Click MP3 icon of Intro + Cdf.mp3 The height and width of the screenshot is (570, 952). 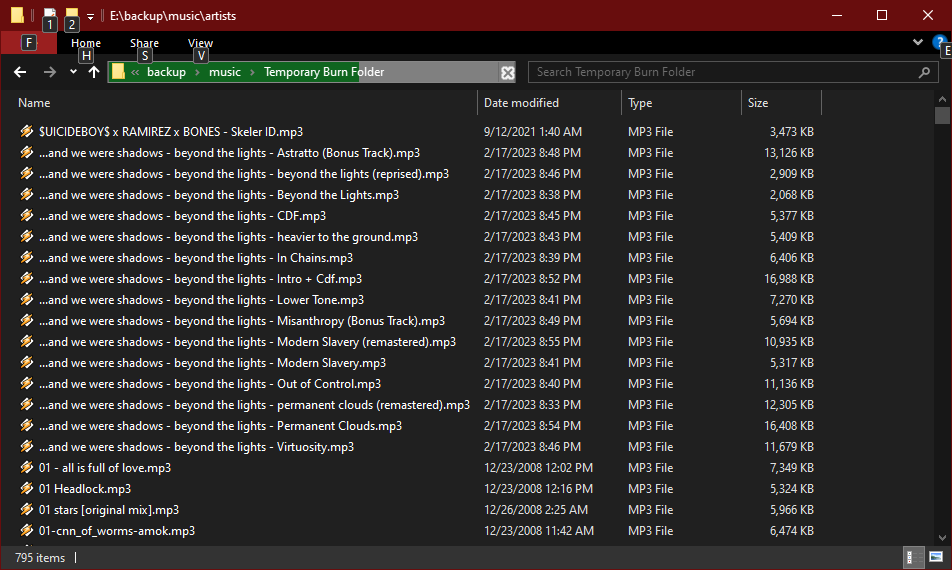click(x=26, y=279)
